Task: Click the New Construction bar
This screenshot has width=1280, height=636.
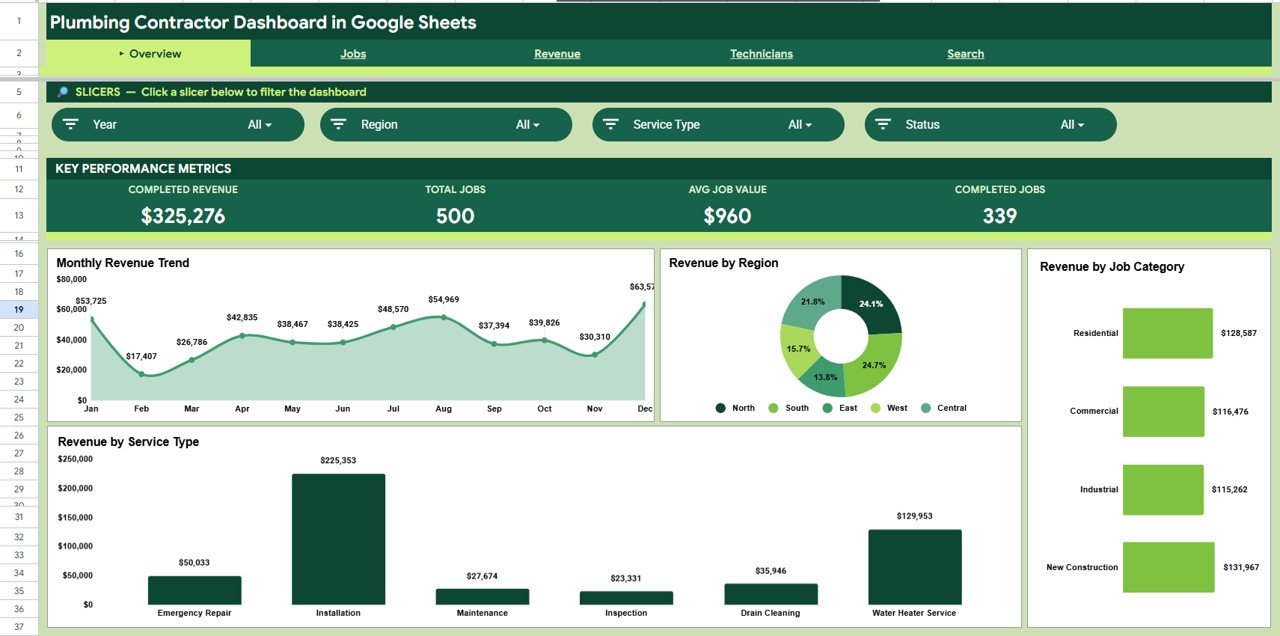Action: (x=1168, y=567)
